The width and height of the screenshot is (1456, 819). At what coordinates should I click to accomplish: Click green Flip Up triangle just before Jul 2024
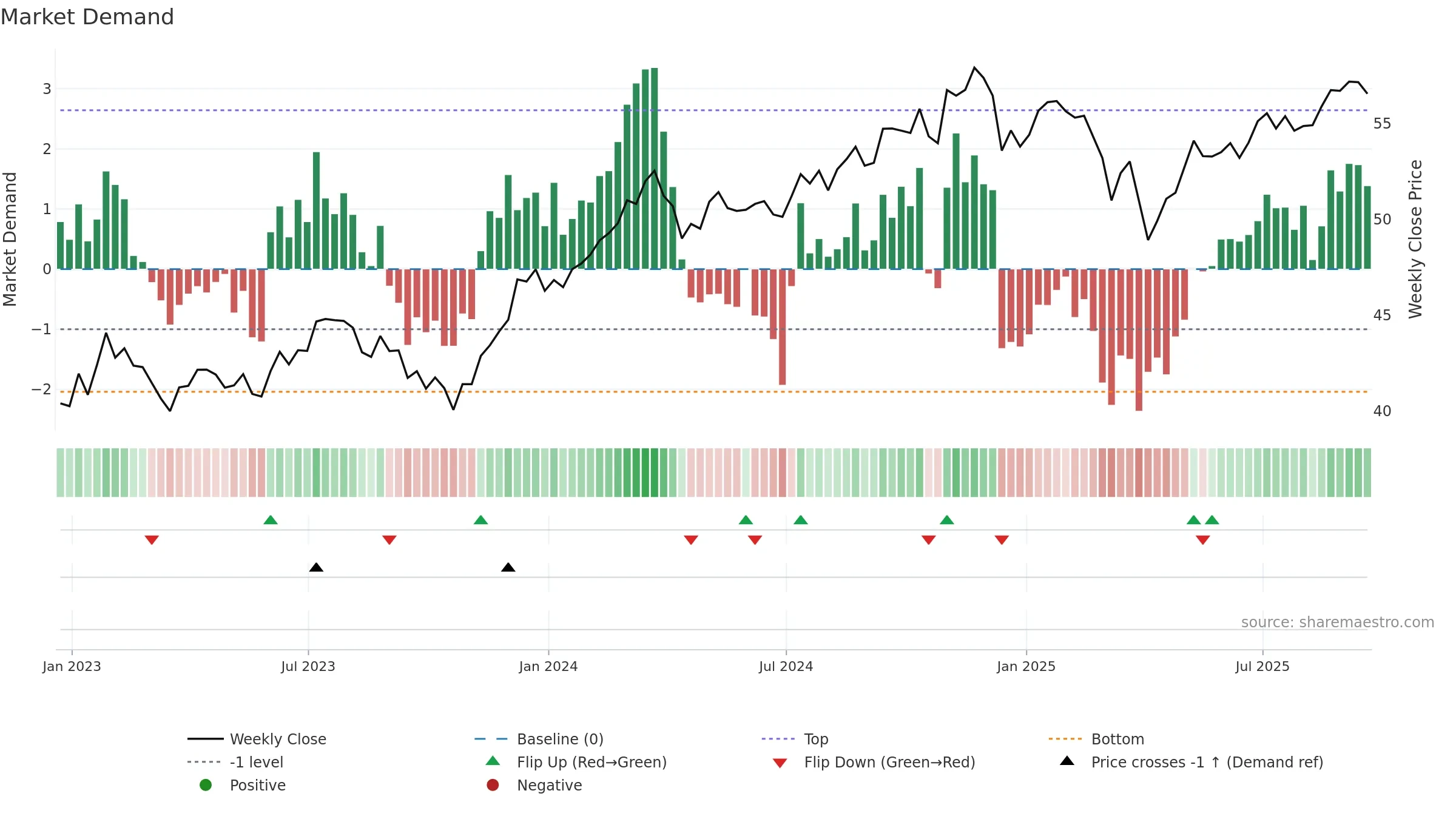tap(746, 520)
